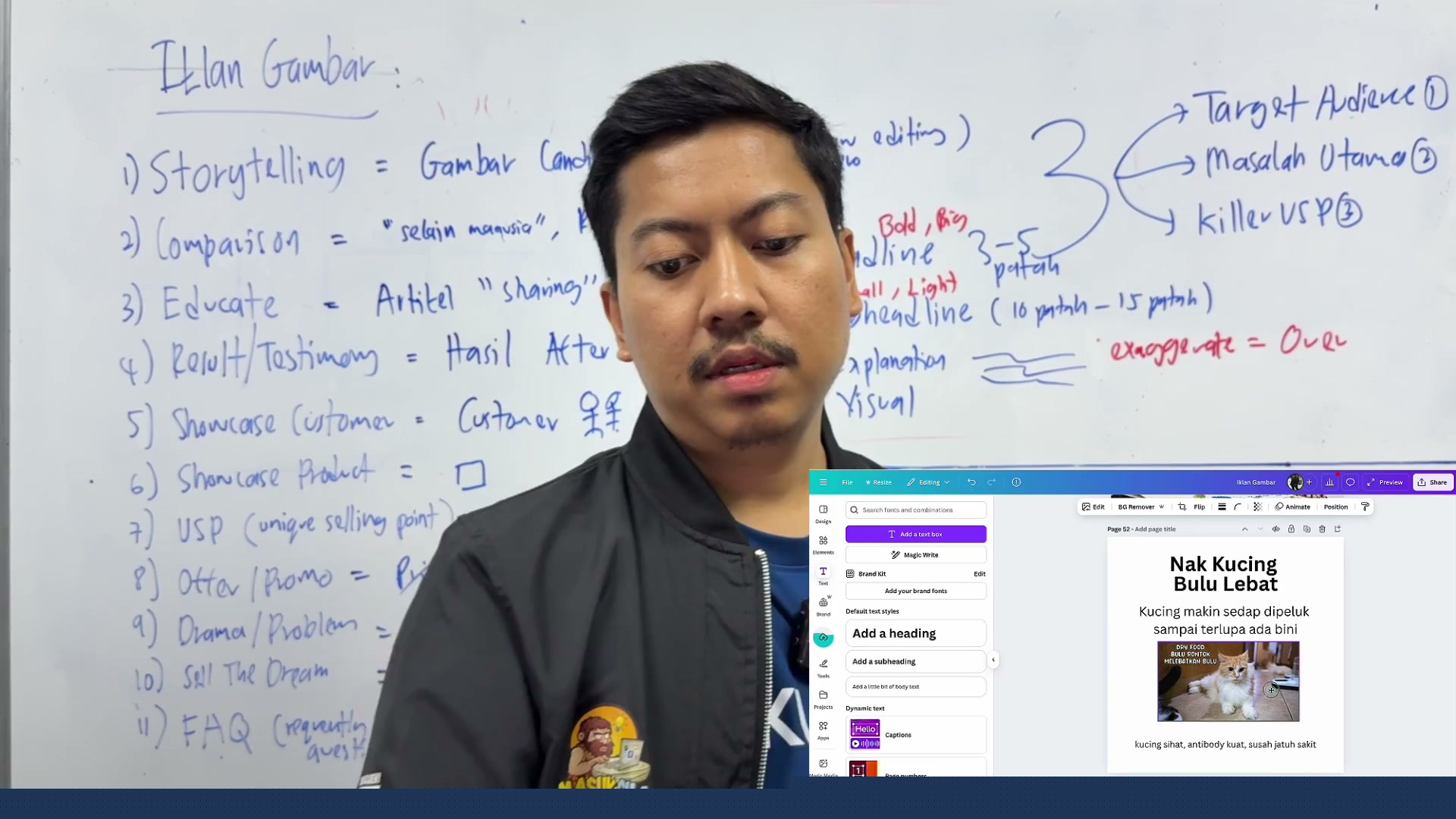Insert the Add a subheading text style
The width and height of the screenshot is (1456, 819).
click(x=916, y=662)
